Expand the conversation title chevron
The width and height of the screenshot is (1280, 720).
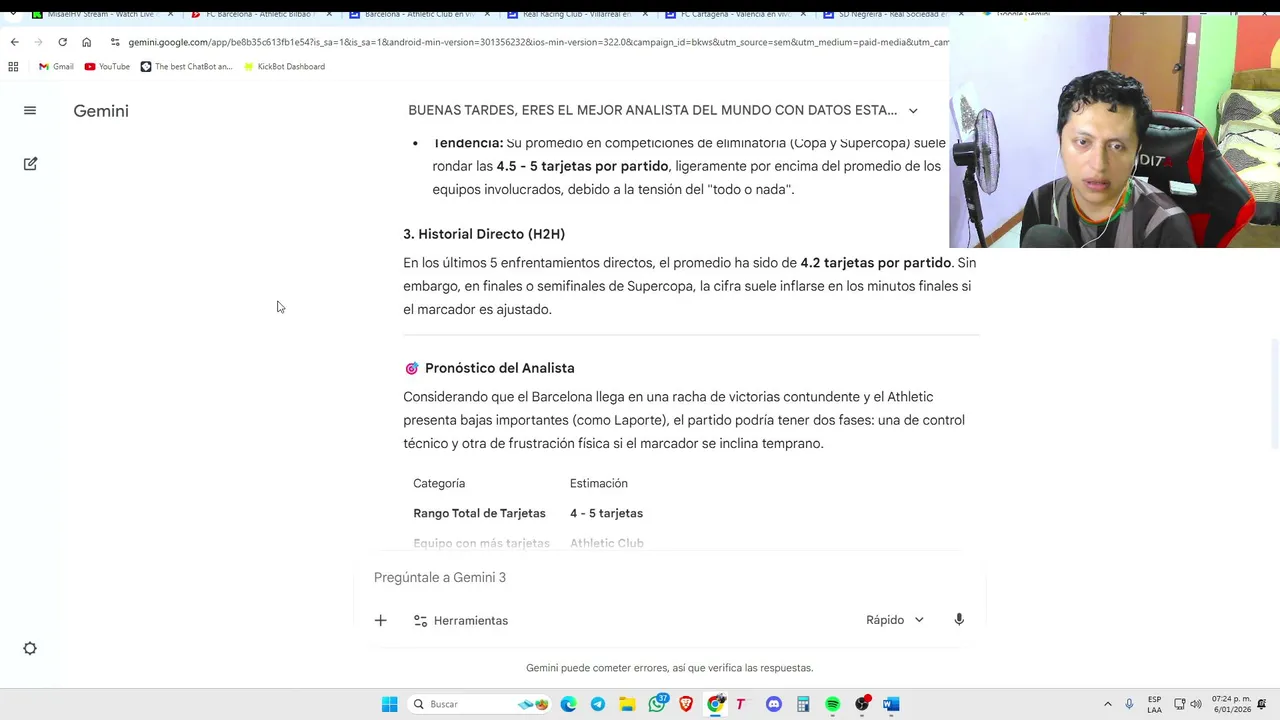click(x=913, y=111)
